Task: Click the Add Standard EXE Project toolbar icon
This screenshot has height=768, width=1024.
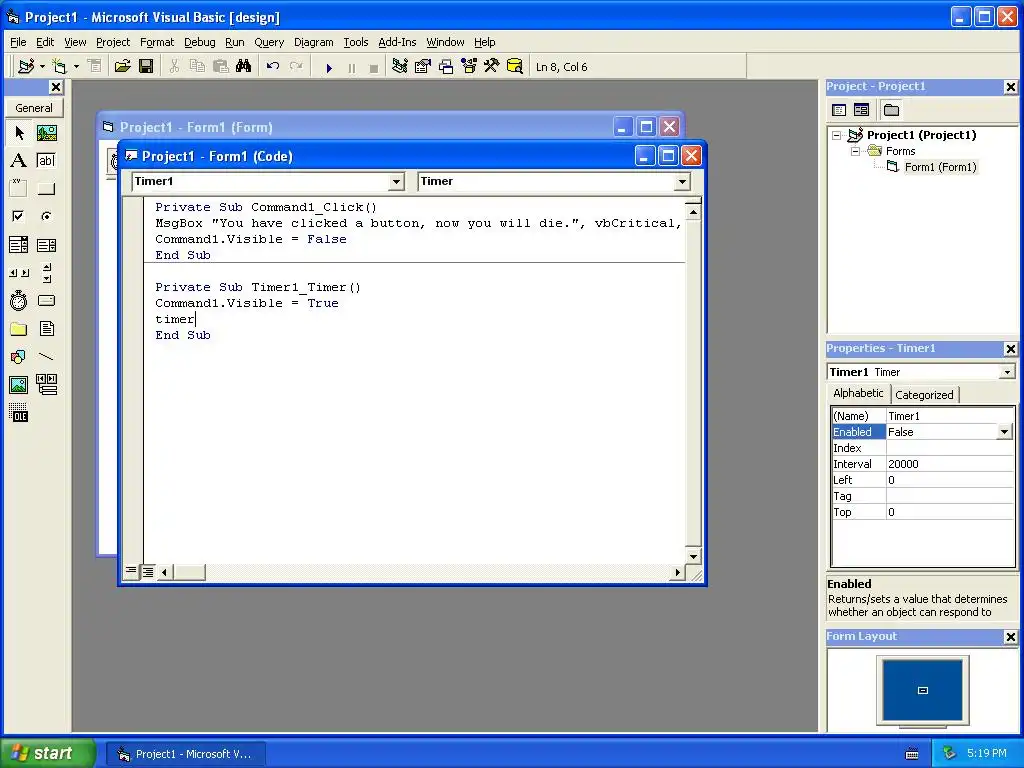Action: pyautogui.click(x=26, y=67)
